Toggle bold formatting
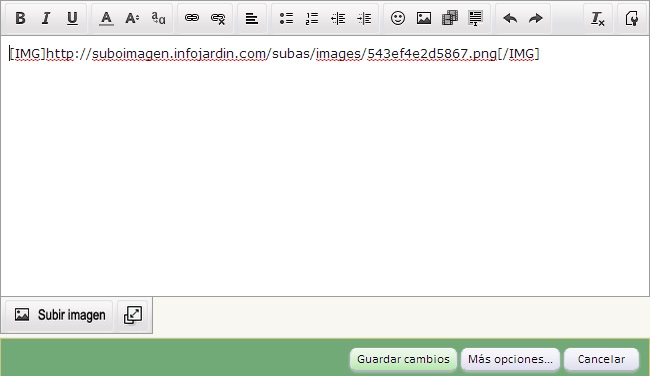Image resolution: width=650 pixels, height=376 pixels. point(20,18)
